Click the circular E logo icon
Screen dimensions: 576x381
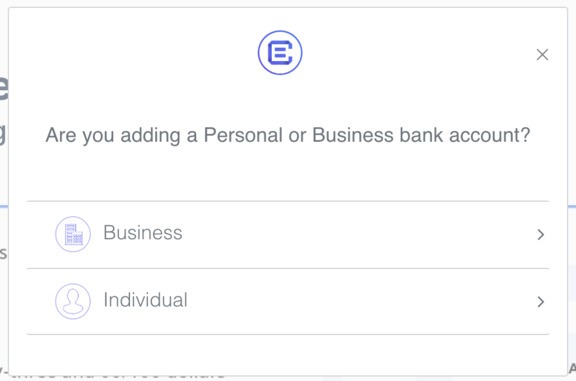coord(280,53)
